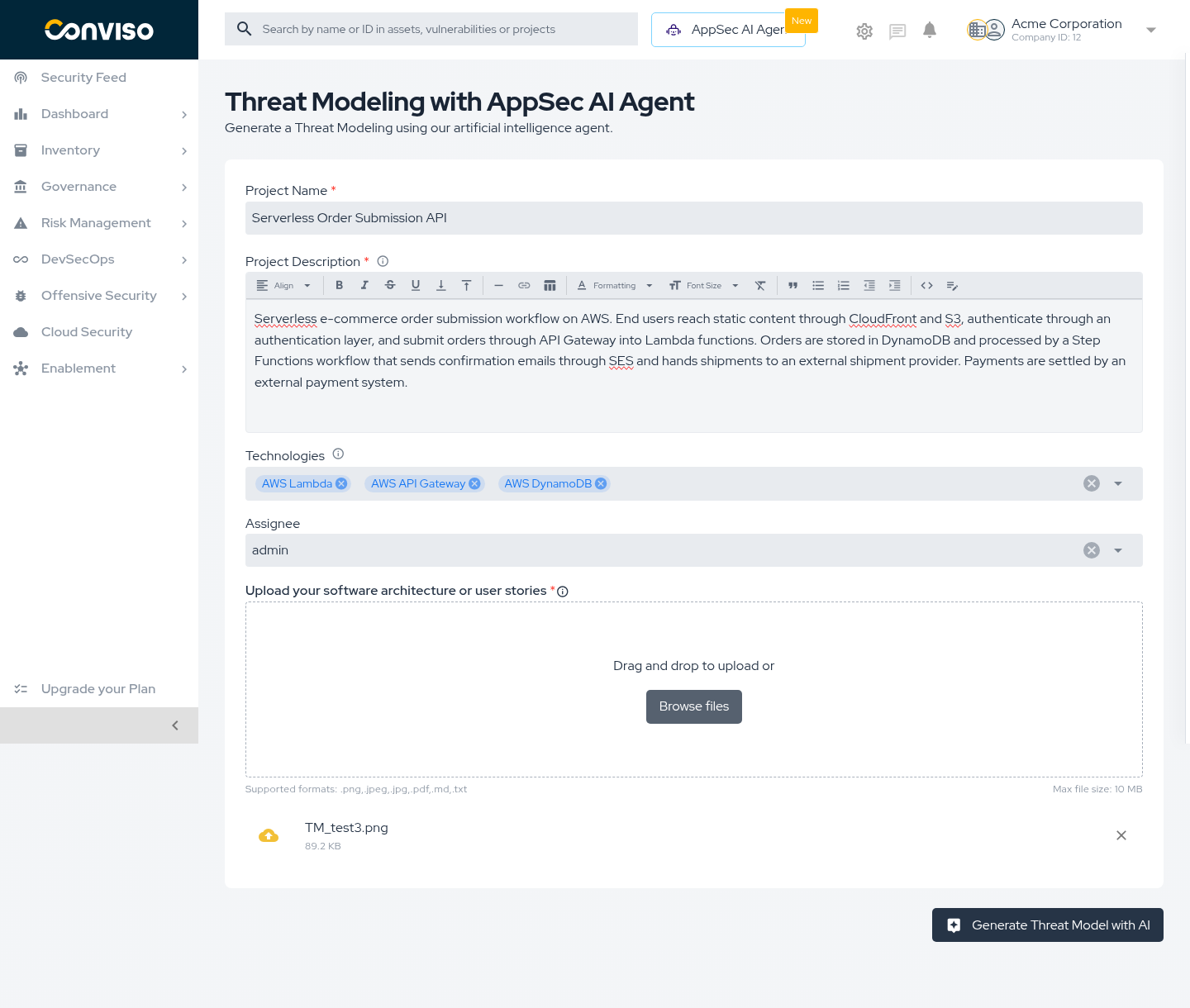
Task: Expand the Governance sidebar menu
Action: tap(99, 187)
